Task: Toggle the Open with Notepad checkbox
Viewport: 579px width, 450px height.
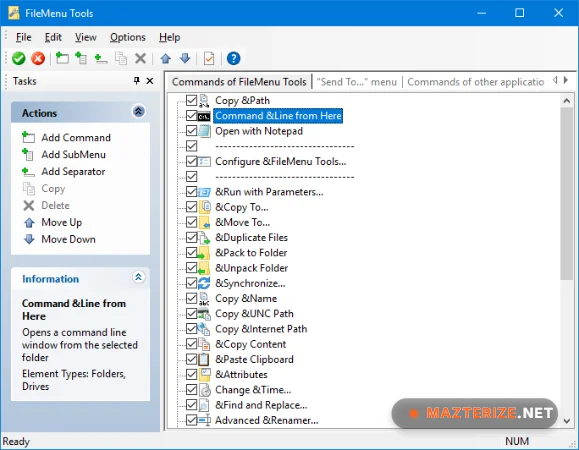Action: coord(191,131)
